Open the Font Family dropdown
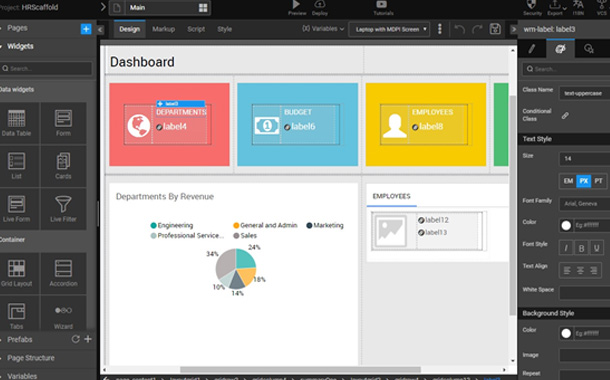This screenshot has width=610, height=380. pos(585,203)
